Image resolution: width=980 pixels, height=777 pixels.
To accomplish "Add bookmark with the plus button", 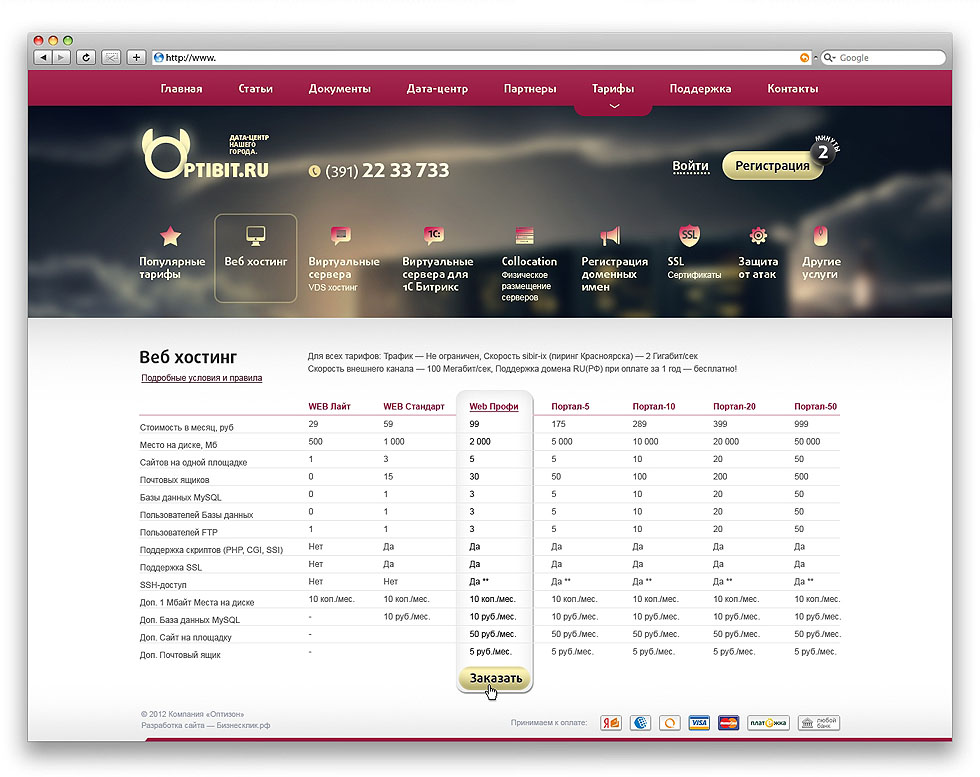I will 136,58.
